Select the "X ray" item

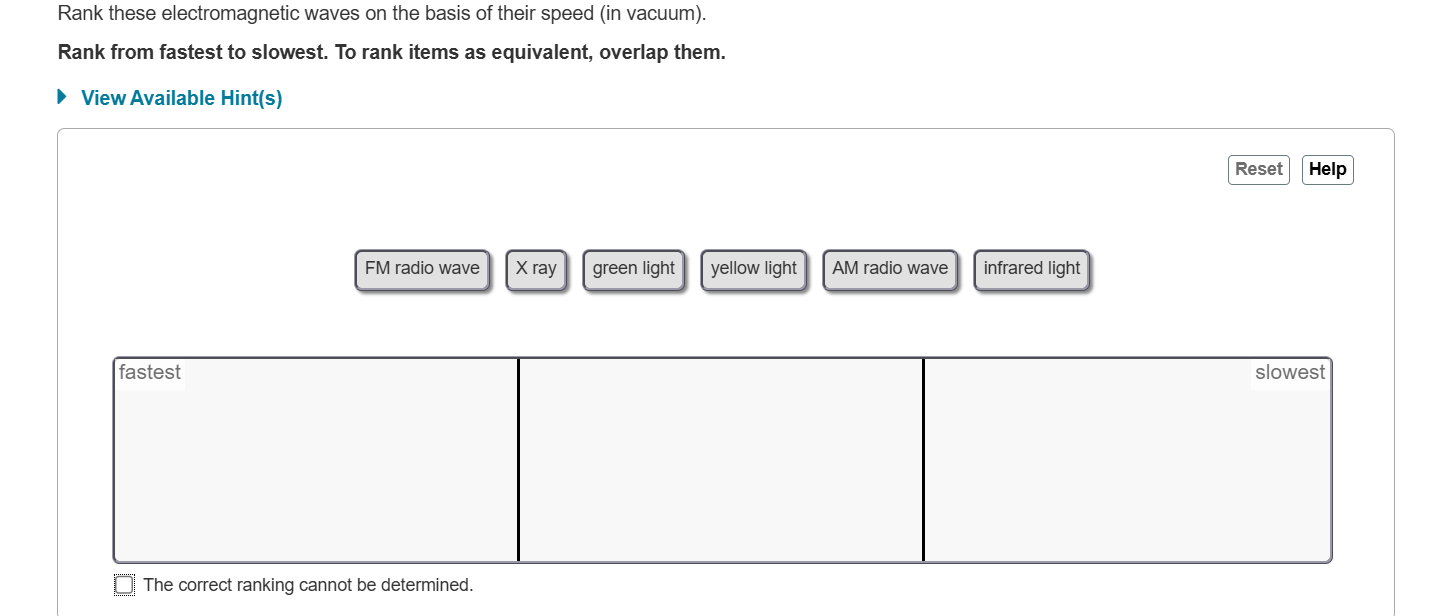pyautogui.click(x=536, y=268)
